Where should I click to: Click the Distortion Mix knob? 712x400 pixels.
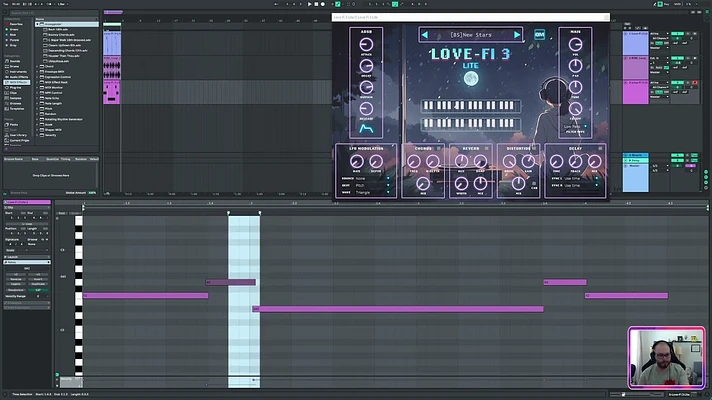click(518, 183)
